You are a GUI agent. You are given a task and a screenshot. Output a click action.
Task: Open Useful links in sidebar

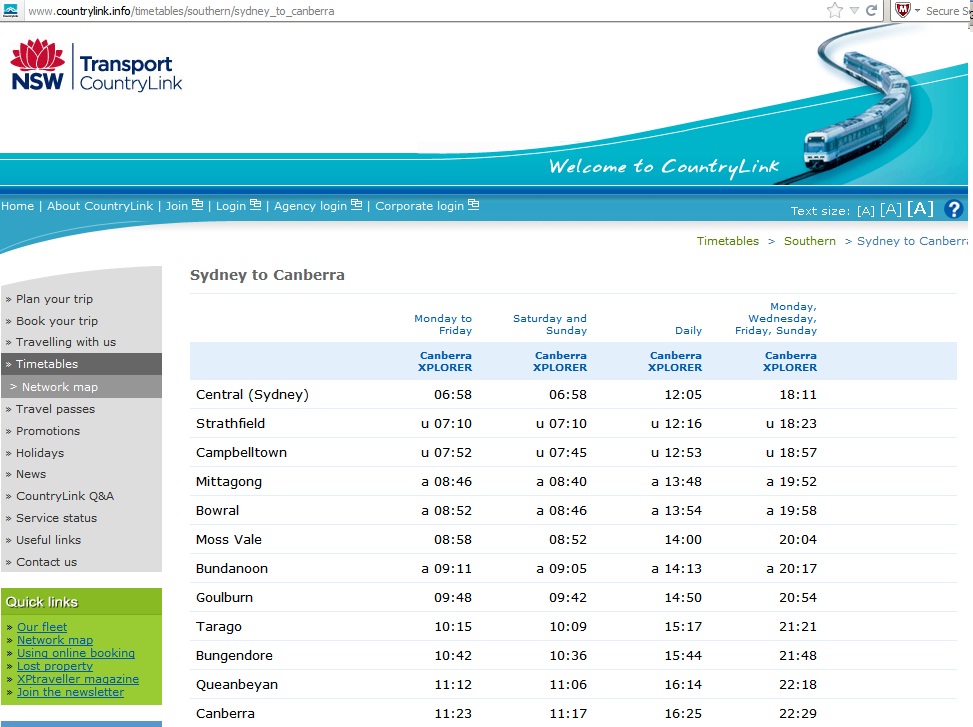click(48, 540)
